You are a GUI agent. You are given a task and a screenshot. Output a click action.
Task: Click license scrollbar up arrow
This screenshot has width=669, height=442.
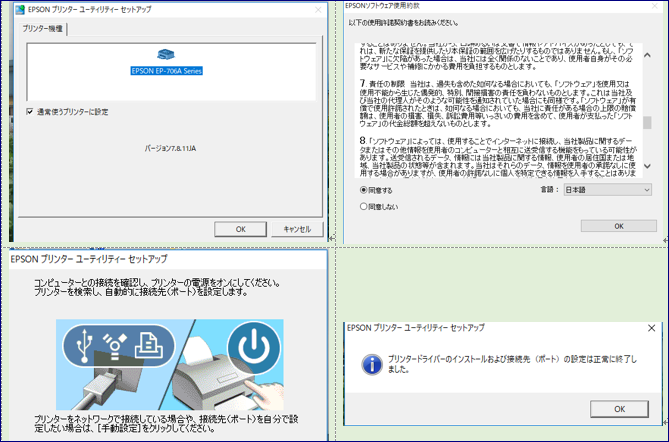(x=647, y=55)
